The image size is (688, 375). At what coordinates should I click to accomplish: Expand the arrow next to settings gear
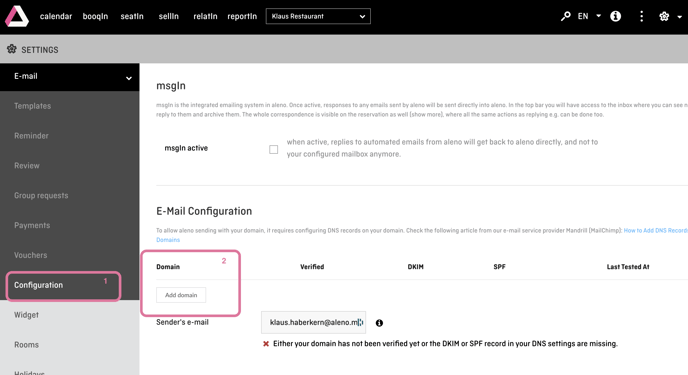680,17
